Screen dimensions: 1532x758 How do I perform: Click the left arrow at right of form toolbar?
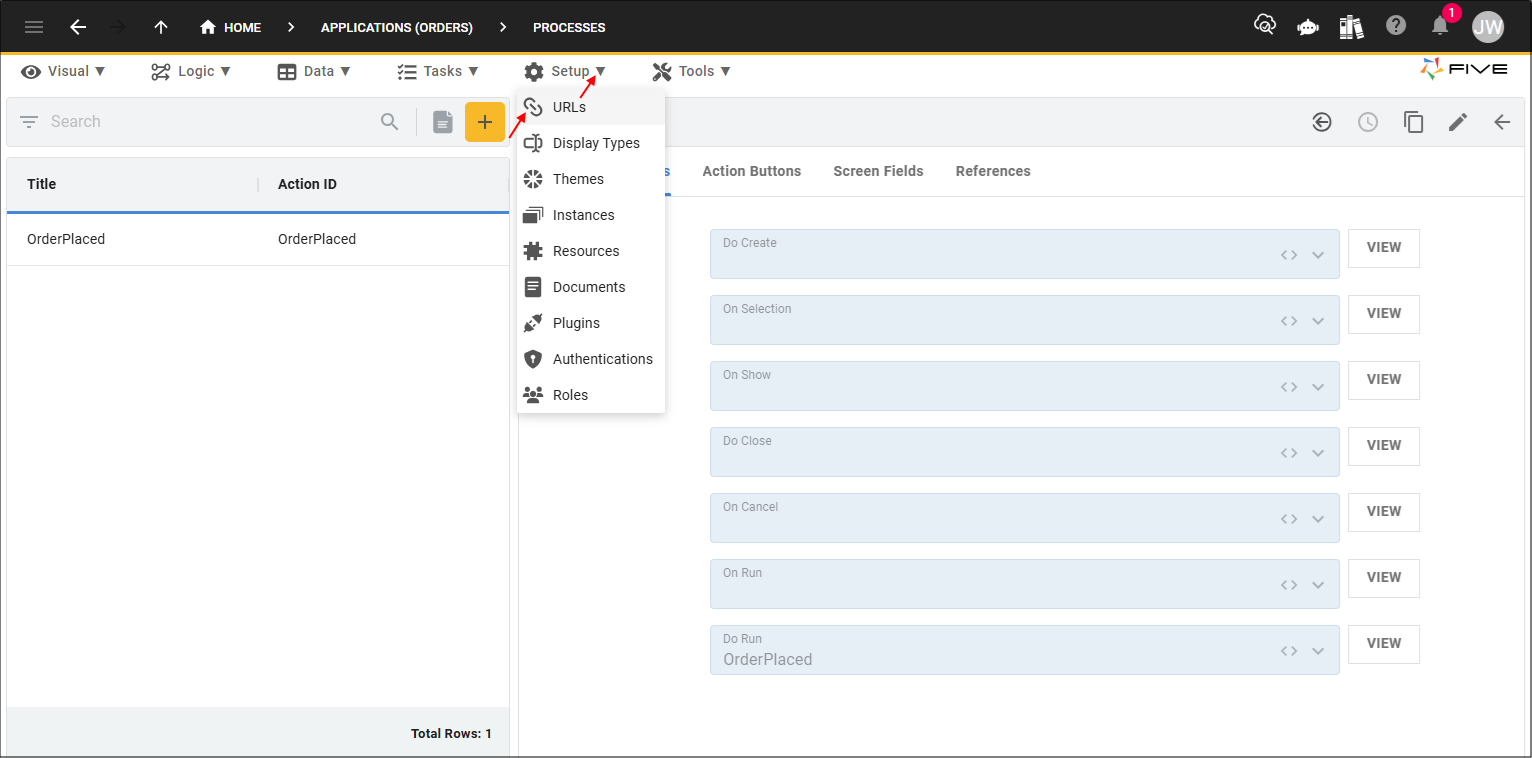pyautogui.click(x=1502, y=122)
